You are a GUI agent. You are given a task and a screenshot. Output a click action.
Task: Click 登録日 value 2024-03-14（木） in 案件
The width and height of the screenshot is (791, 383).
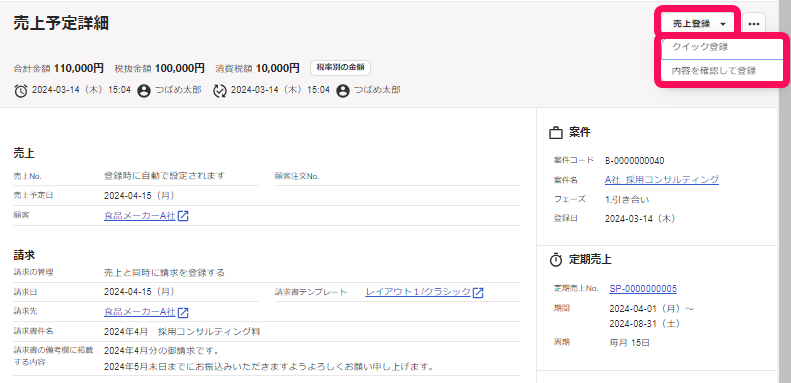pyautogui.click(x=640, y=218)
